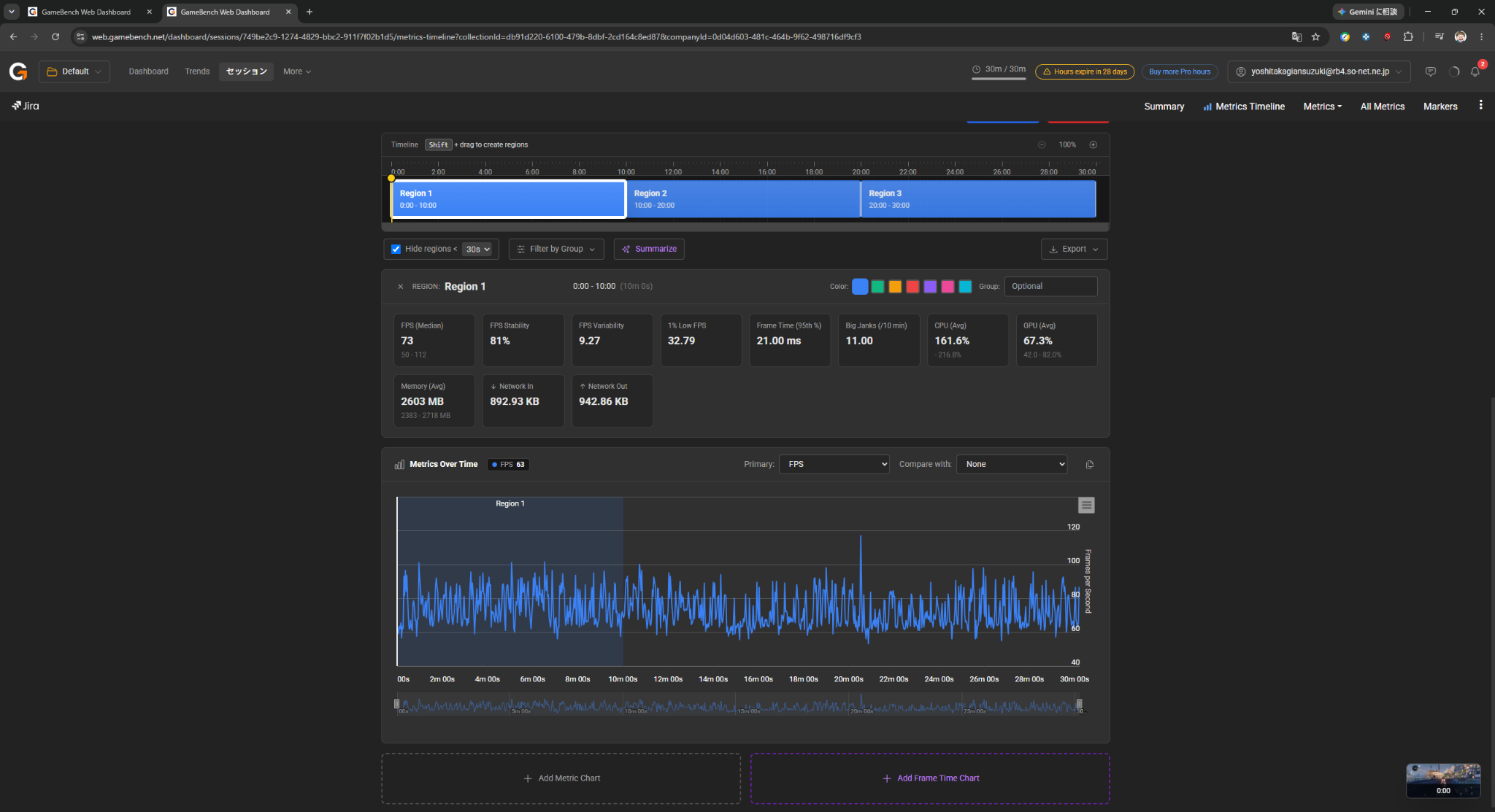Click Add Metric Chart

561,778
